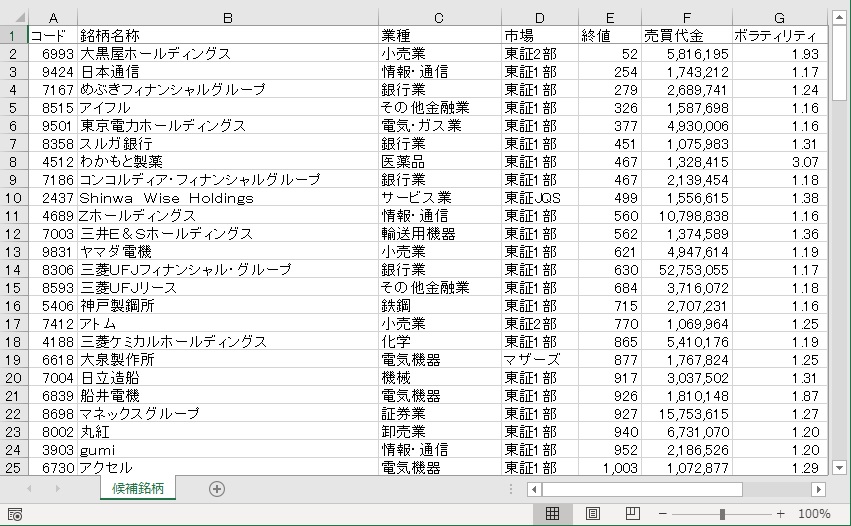Click horizontal scrollbar left arrow
This screenshot has width=851, height=526.
click(534, 489)
